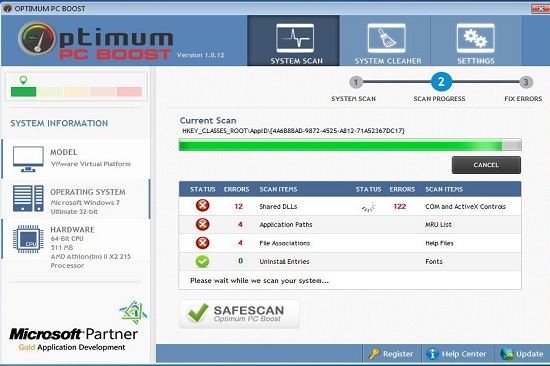The width and height of the screenshot is (550, 366).
Task: Select the MRU List scan item
Action: 438,225
